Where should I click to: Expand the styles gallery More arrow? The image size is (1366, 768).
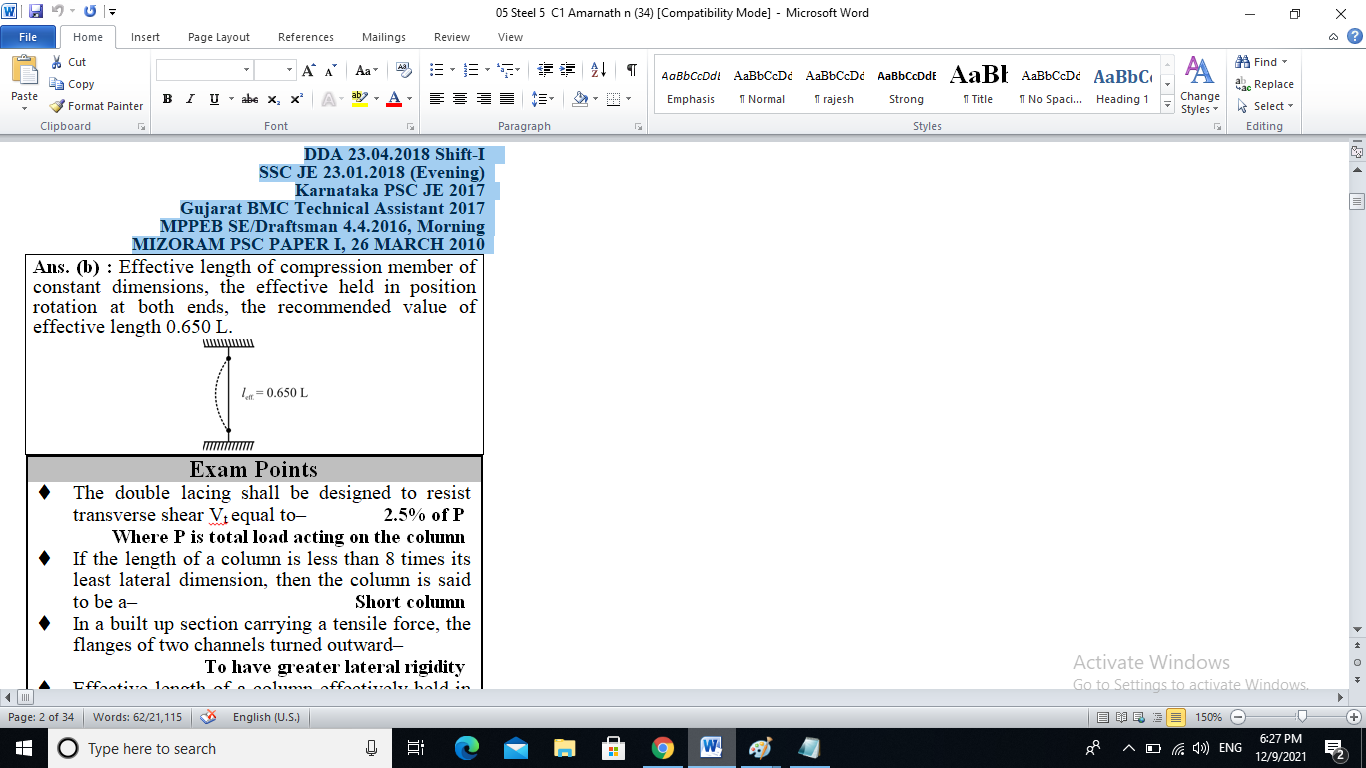point(1167,103)
